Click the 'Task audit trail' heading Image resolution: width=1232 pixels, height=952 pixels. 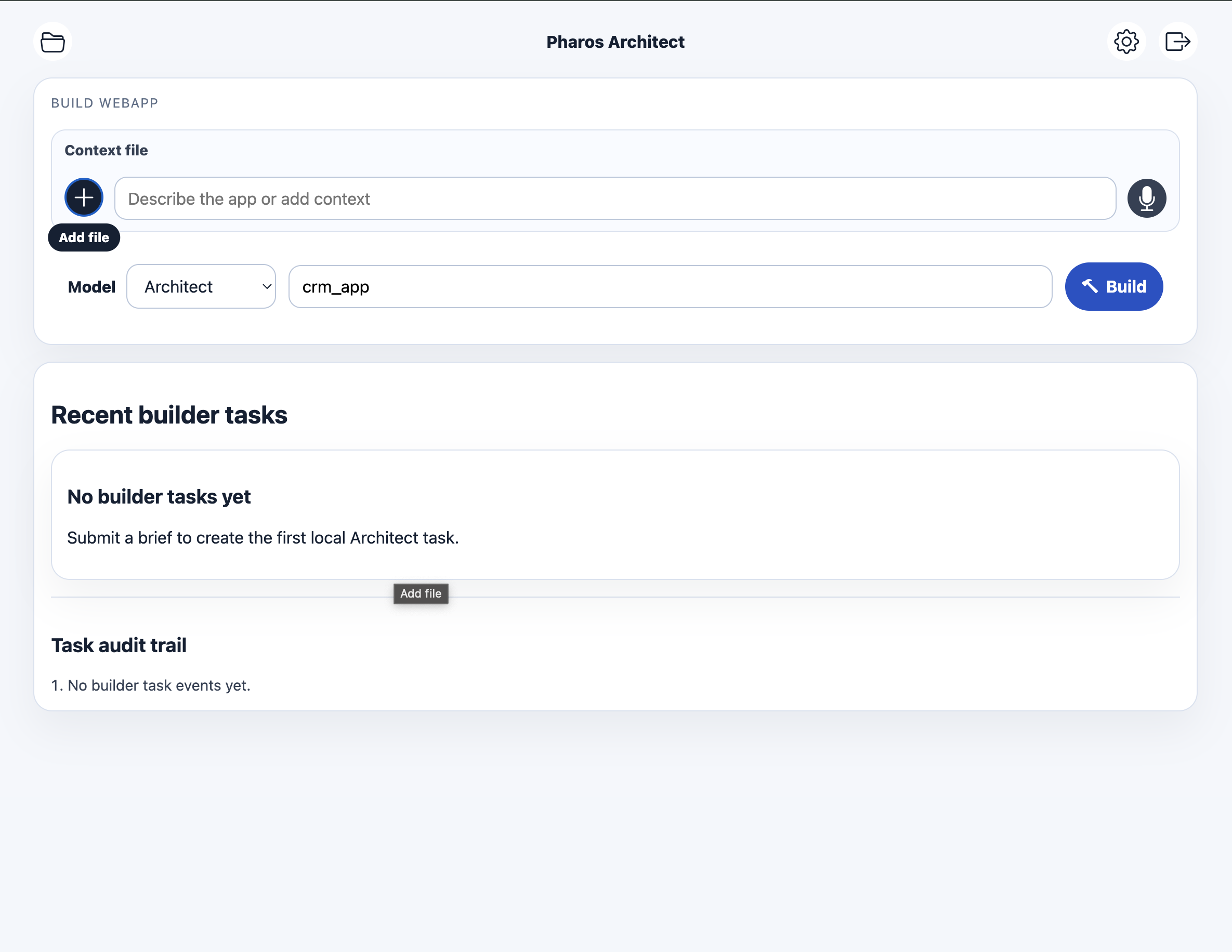[x=119, y=645]
